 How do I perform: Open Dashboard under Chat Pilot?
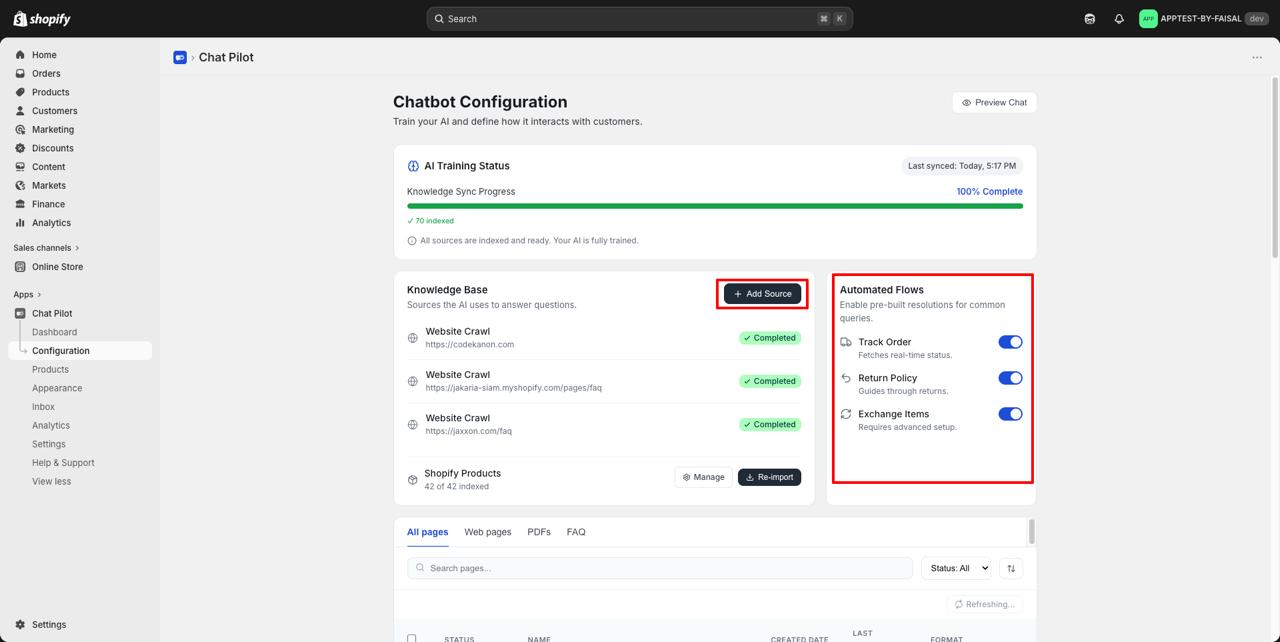pos(54,332)
